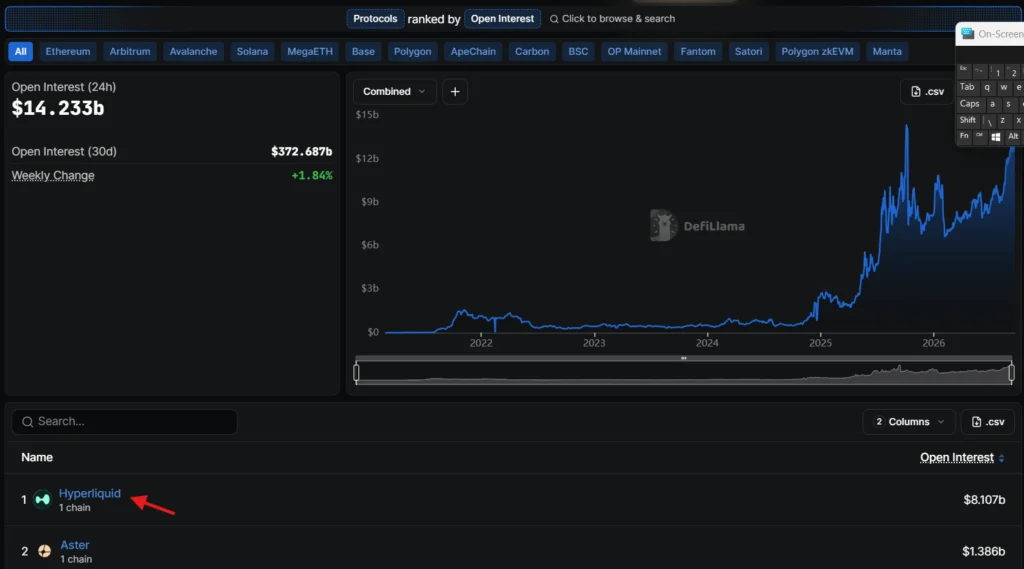This screenshot has width=1024, height=569.
Task: Click the Weekly Change label
Action: 53,176
